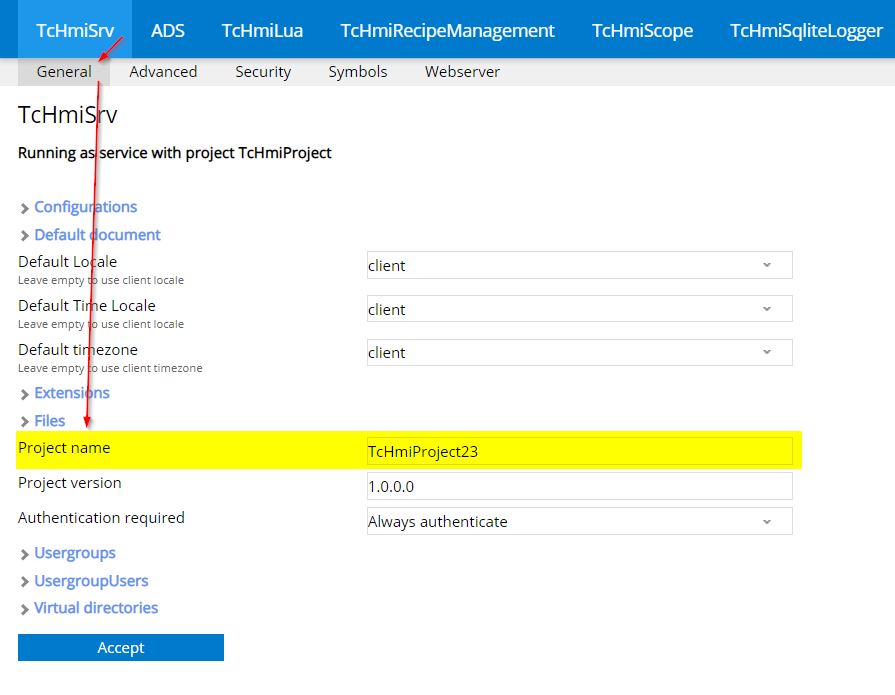Click the 'Authentication required' label
The image size is (895, 695).
[x=101, y=518]
